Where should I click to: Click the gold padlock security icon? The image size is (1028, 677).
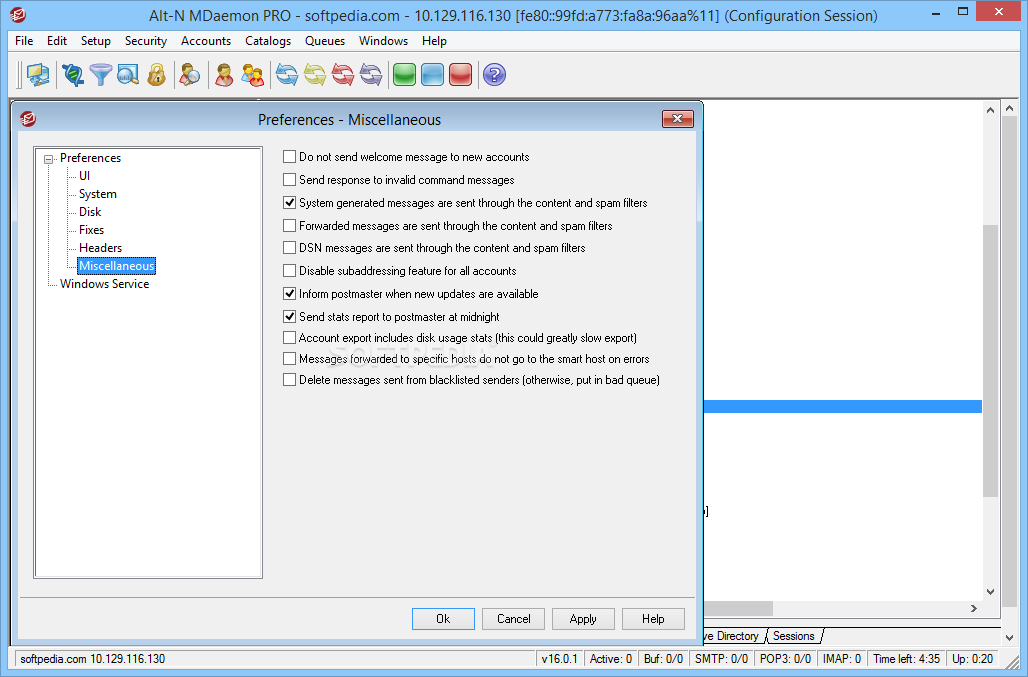(x=156, y=75)
